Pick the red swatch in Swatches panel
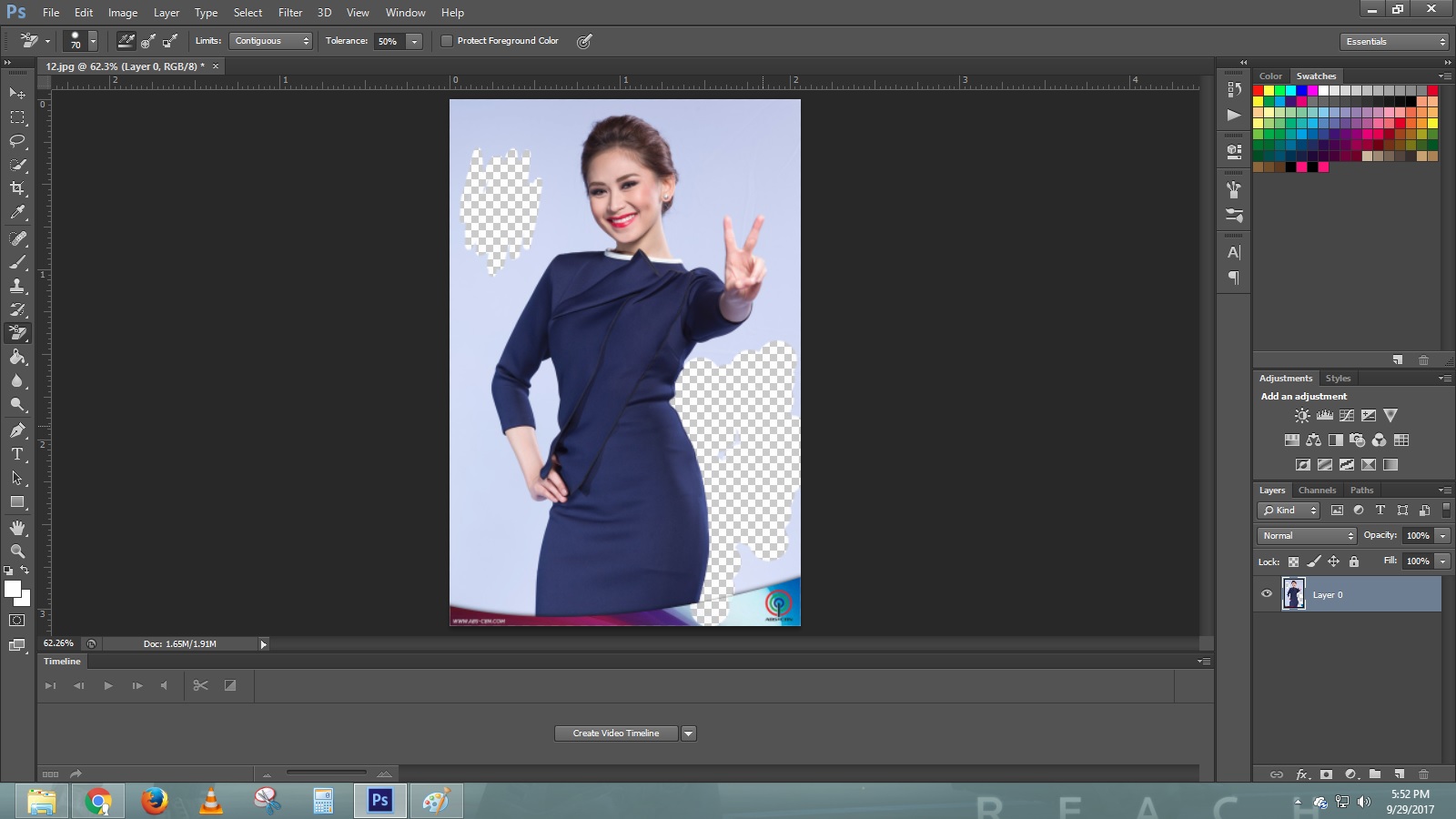 (x=1259, y=89)
